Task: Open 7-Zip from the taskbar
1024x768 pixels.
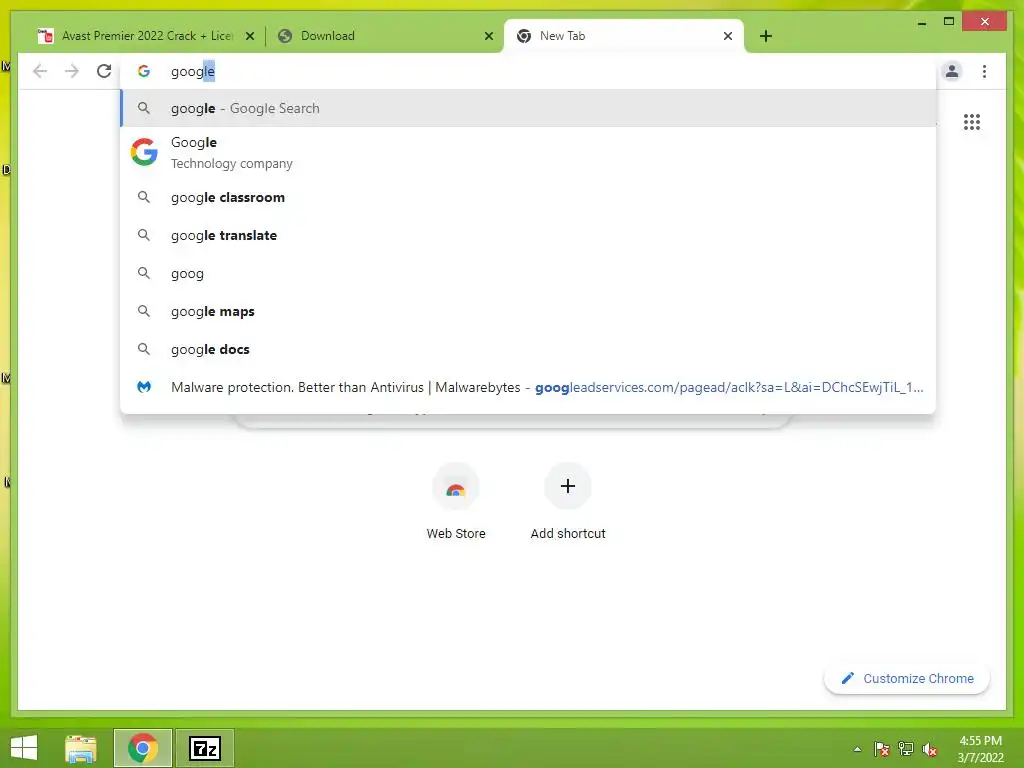Action: [204, 748]
